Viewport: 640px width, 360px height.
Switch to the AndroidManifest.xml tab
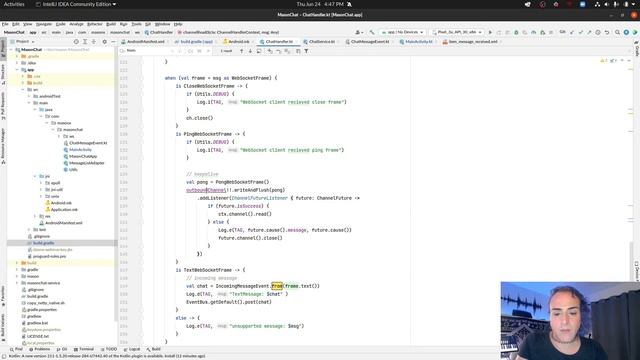coord(145,42)
